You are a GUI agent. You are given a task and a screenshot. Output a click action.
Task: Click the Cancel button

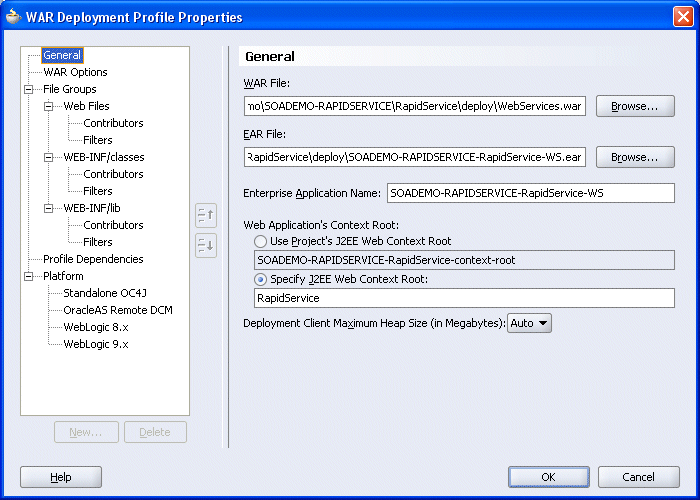coord(639,477)
